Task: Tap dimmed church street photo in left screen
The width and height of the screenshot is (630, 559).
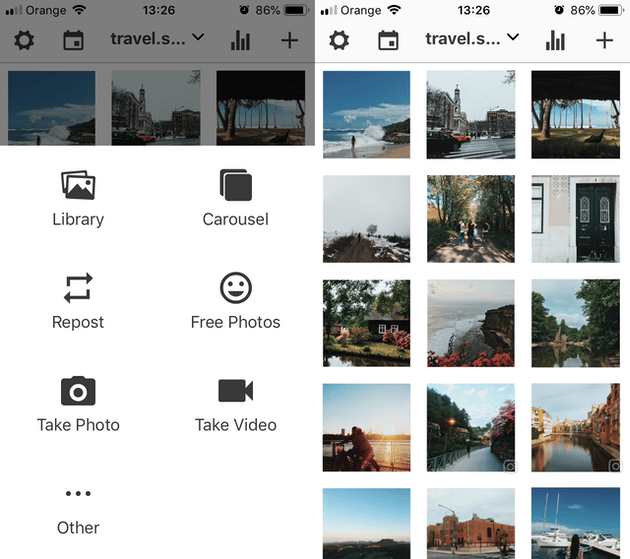Action: [x=156, y=108]
